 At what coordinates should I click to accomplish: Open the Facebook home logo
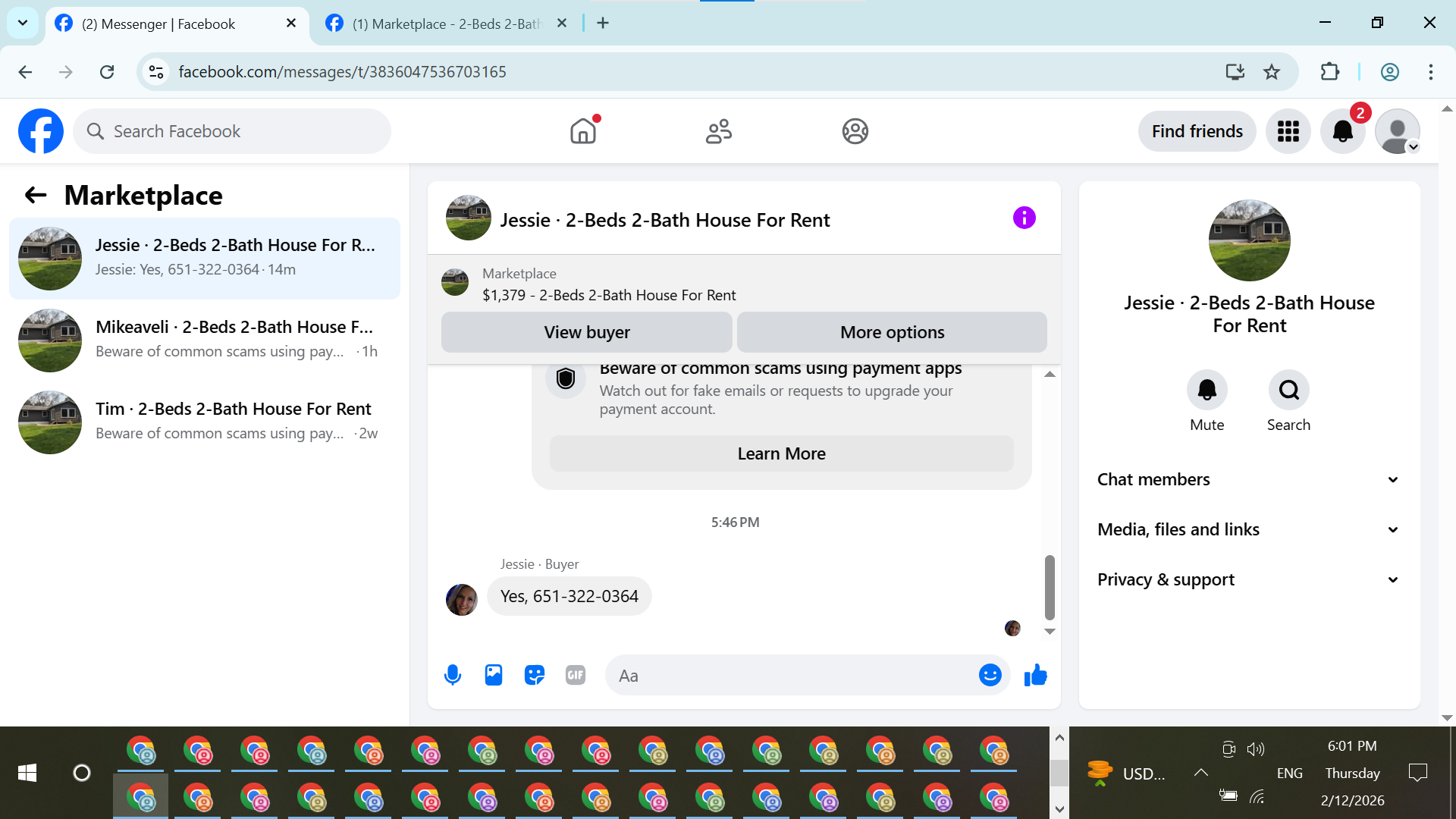(41, 131)
